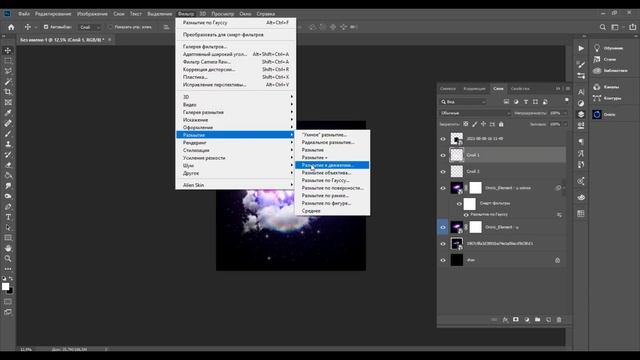
Task: Toggle visibility of Gaussian blur smart filter
Action: pos(466,215)
